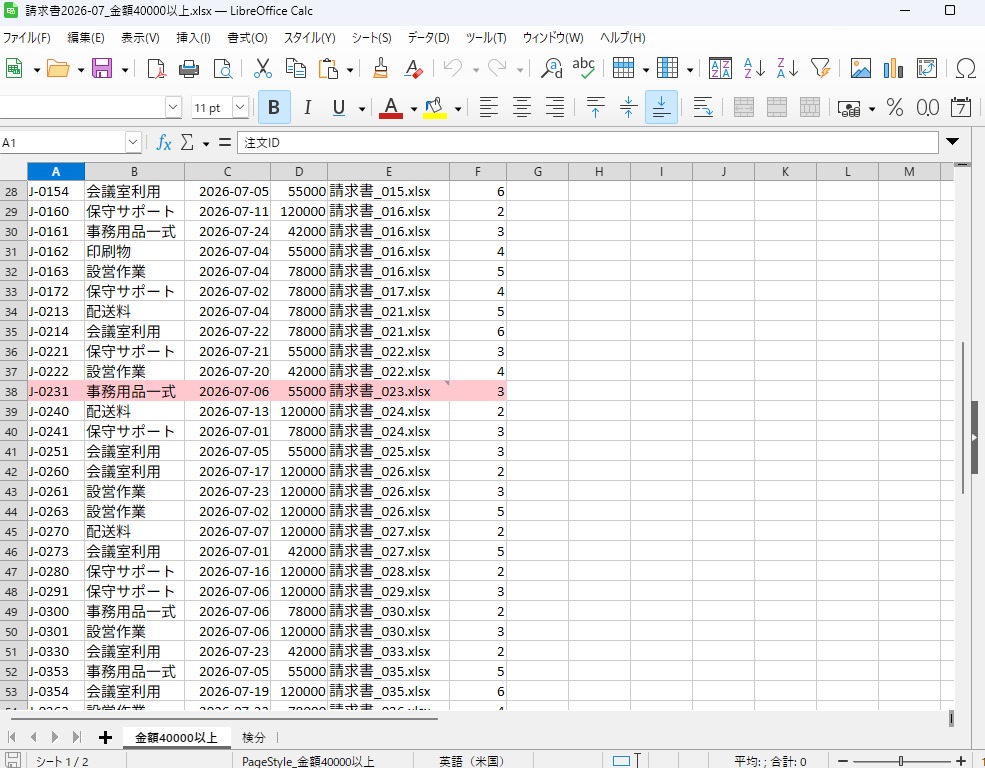Adjust the zoom slider
The image size is (985, 768).
(x=900, y=761)
